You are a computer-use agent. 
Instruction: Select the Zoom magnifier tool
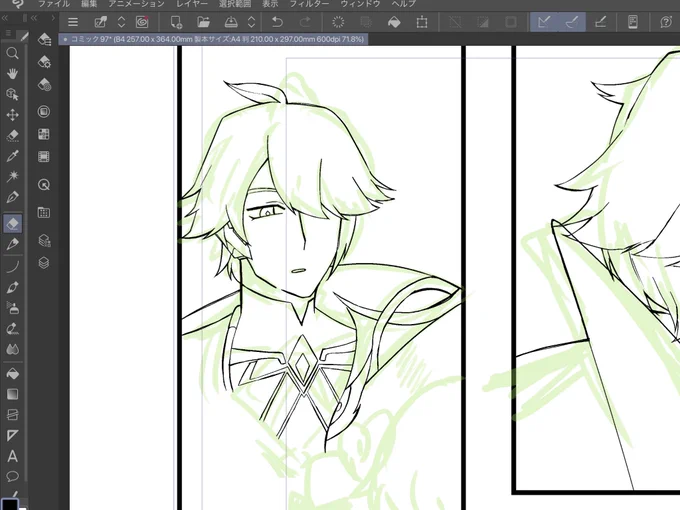coord(12,53)
